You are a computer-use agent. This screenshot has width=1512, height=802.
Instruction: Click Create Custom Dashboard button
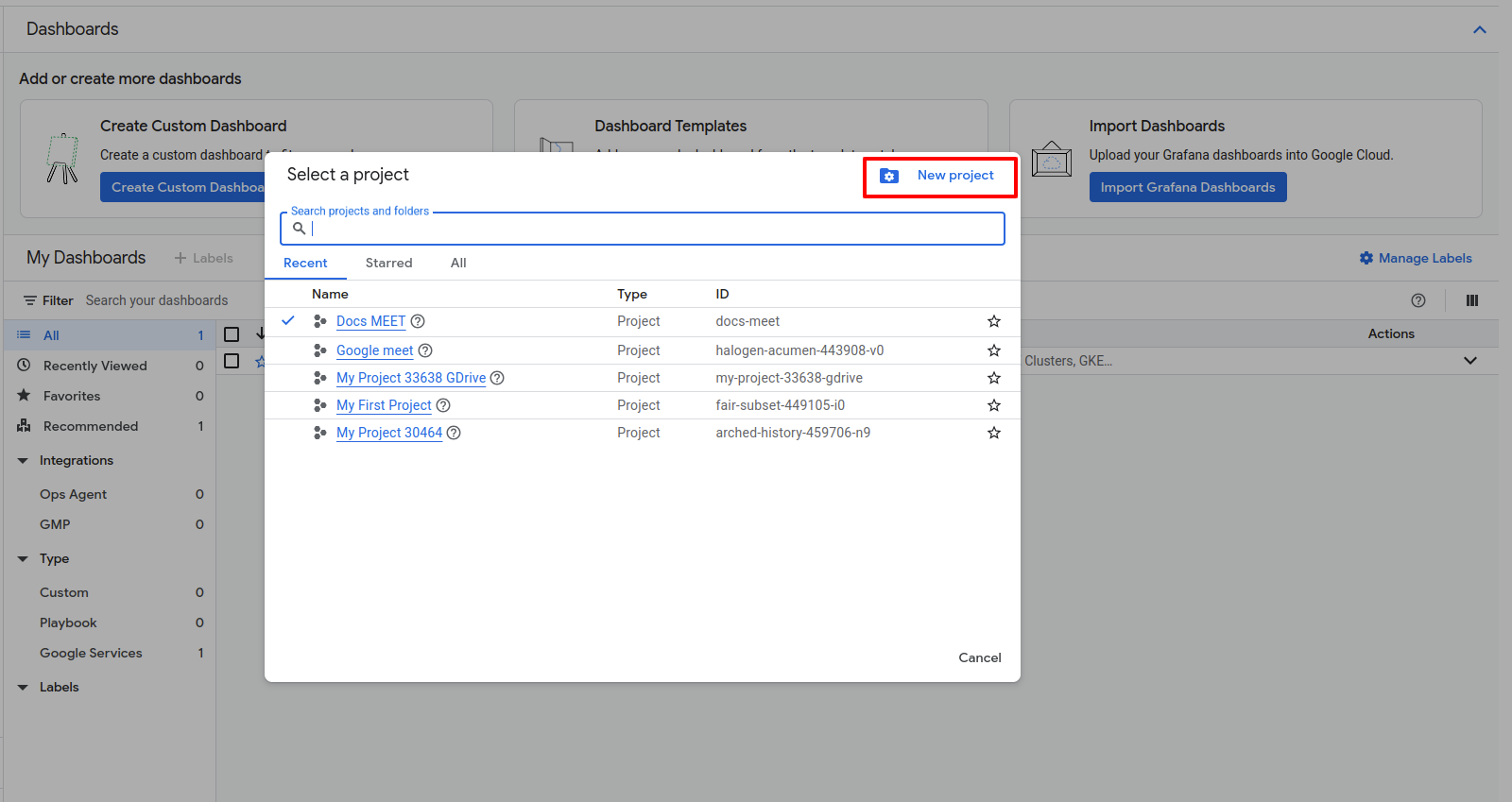click(182, 187)
